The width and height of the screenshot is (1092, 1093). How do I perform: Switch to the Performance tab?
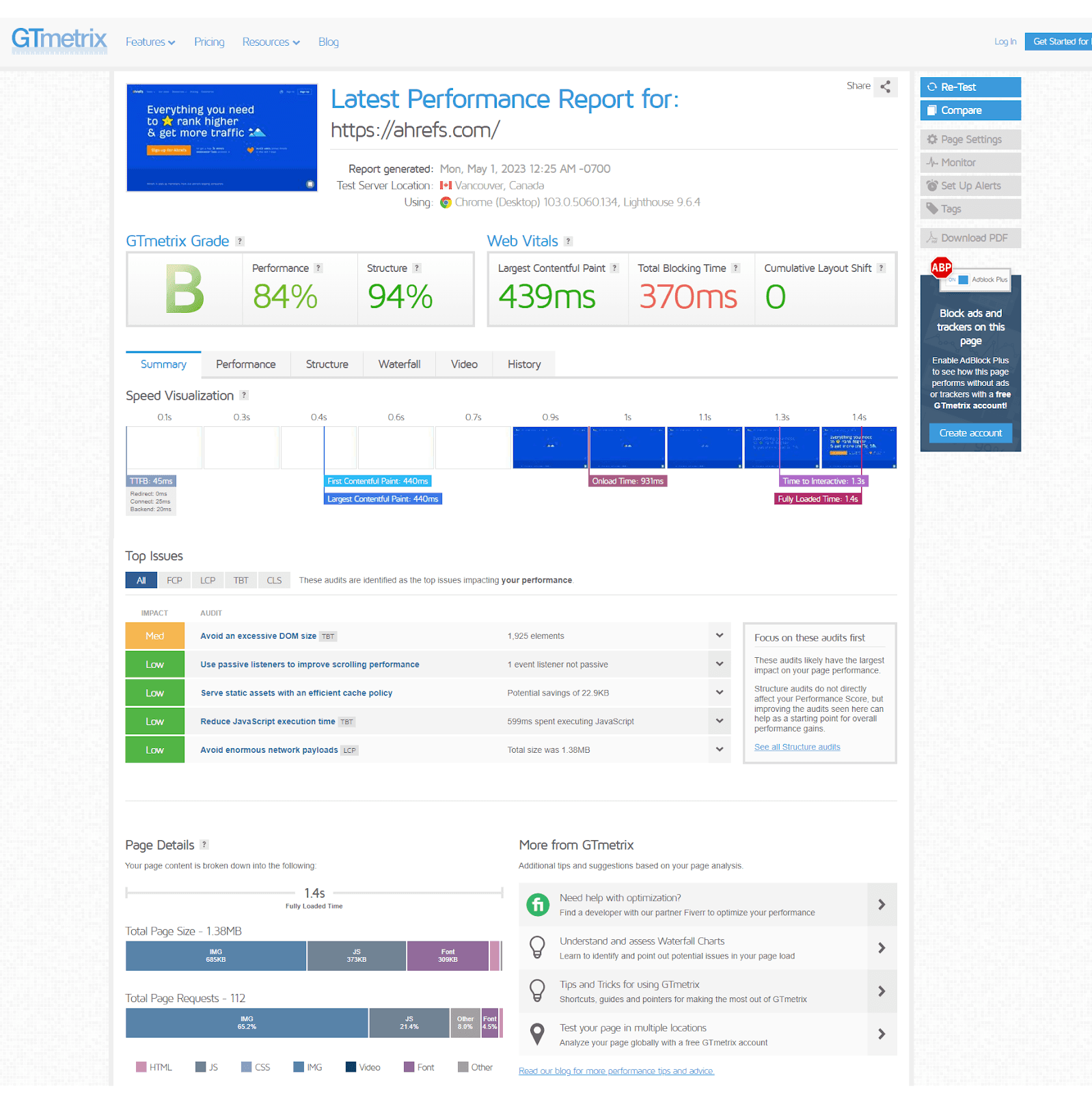click(x=246, y=364)
